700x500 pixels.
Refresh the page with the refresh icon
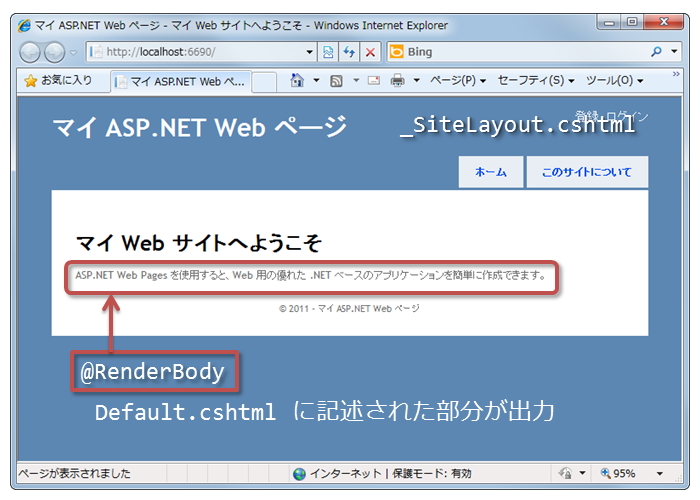[349, 52]
